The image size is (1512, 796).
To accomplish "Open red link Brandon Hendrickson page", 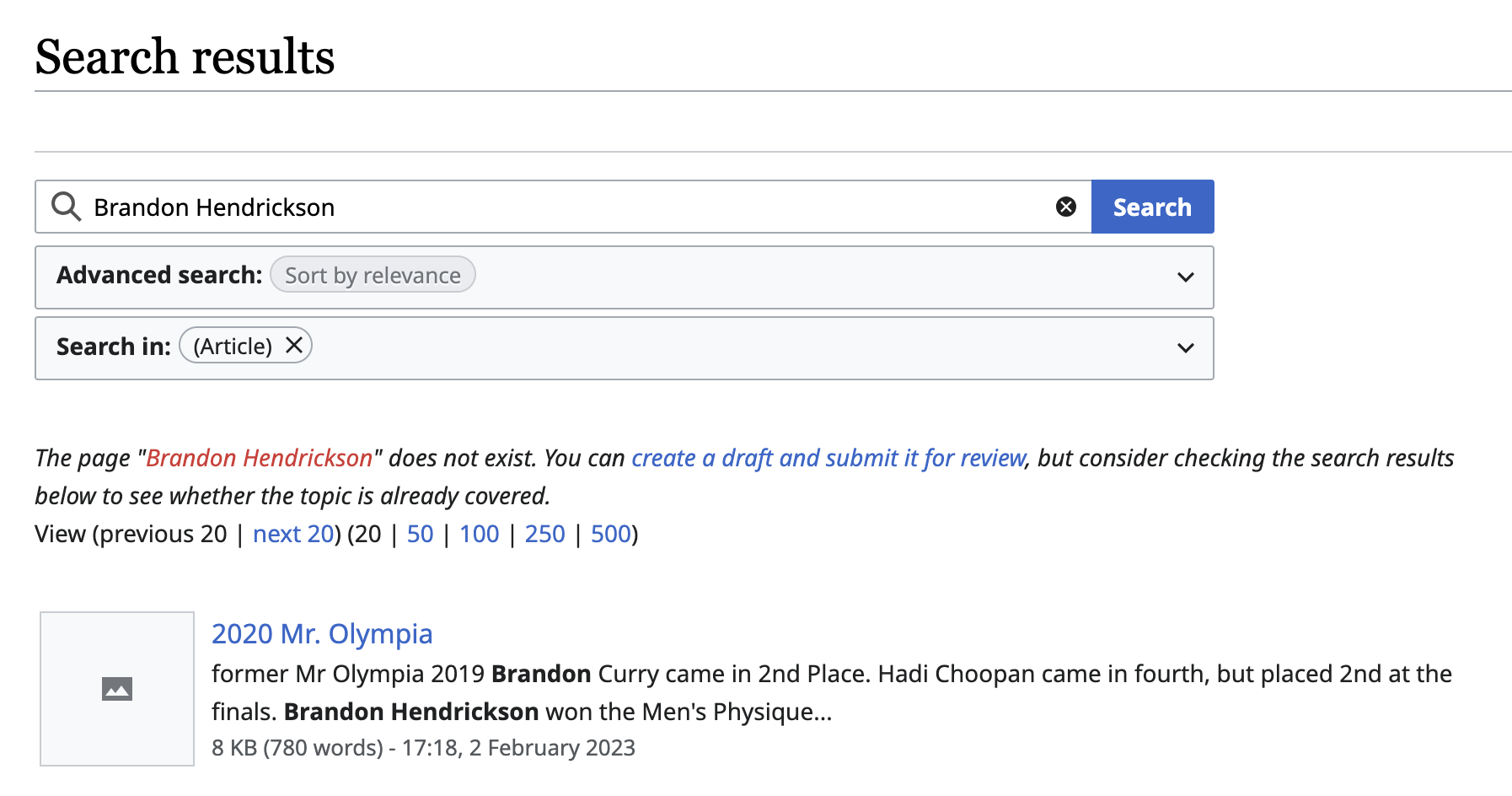I will [x=260, y=458].
